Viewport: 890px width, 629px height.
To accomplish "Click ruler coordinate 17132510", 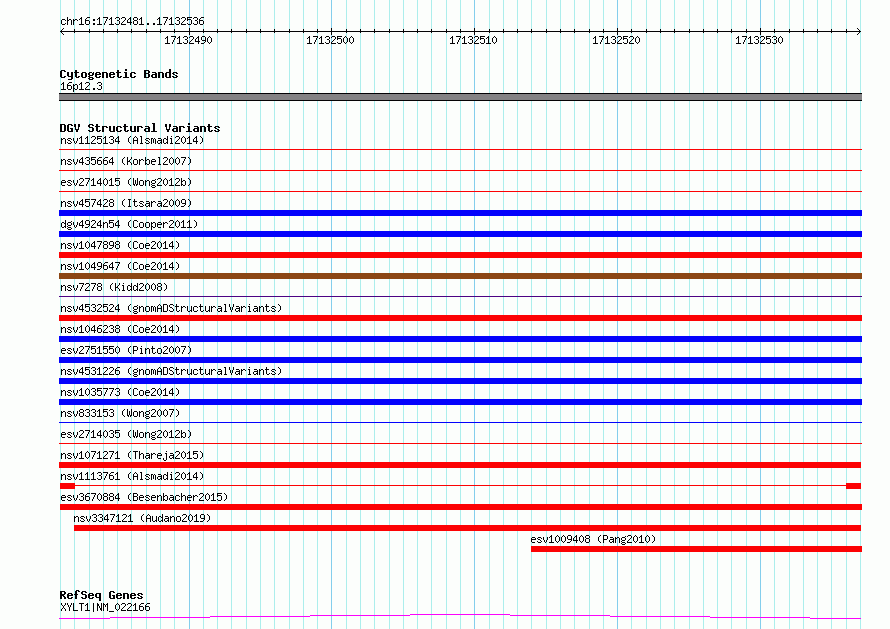I will click(473, 40).
